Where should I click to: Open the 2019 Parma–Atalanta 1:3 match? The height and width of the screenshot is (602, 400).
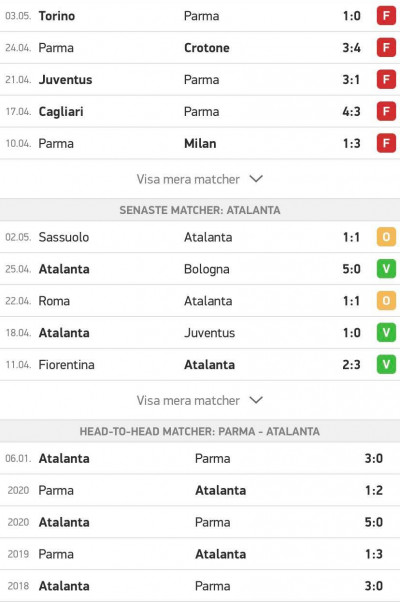point(200,554)
